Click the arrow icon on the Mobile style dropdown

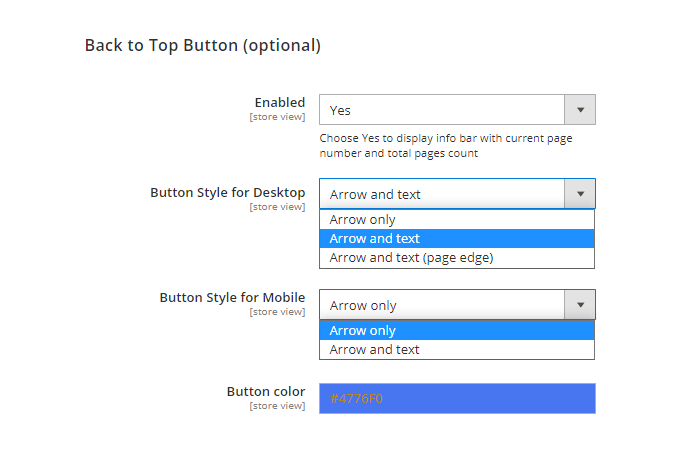tap(580, 305)
